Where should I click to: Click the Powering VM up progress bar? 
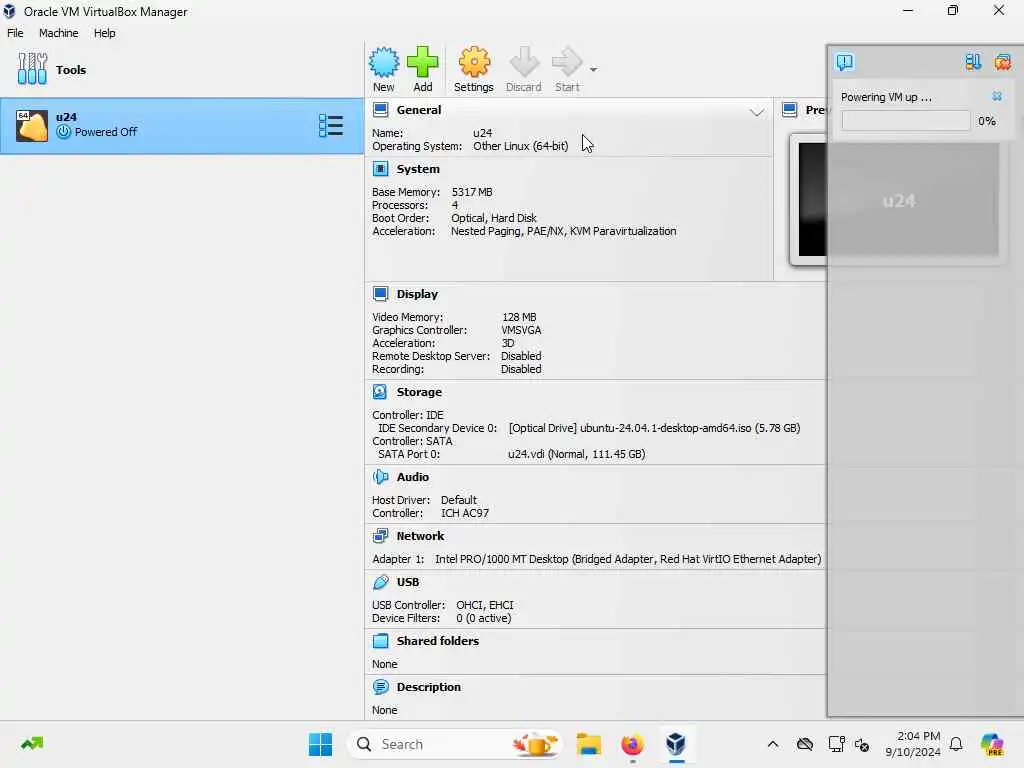click(x=905, y=121)
